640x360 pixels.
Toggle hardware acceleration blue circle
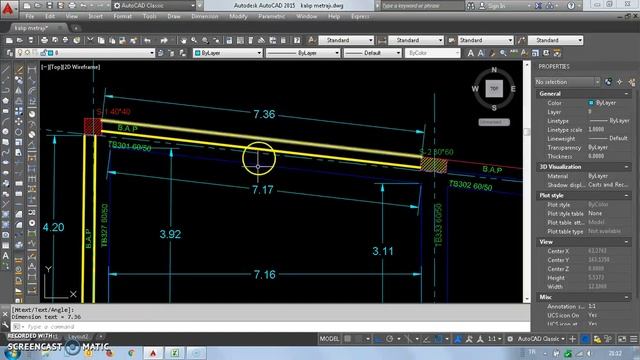(585, 339)
